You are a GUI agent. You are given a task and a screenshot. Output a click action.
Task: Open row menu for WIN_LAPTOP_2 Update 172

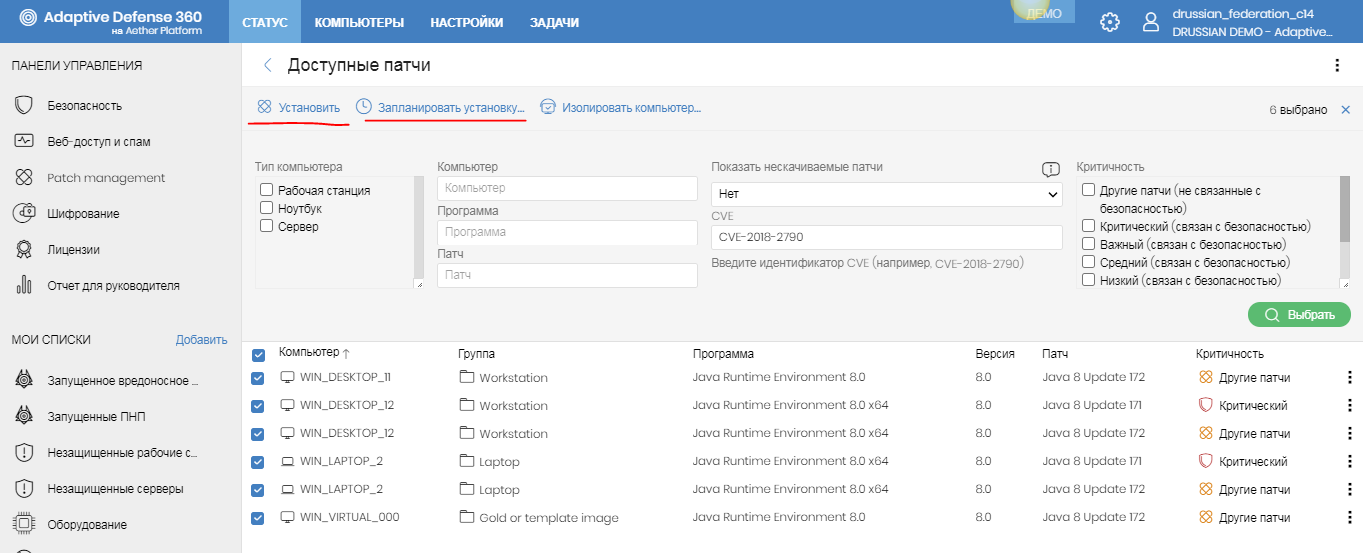1349,489
